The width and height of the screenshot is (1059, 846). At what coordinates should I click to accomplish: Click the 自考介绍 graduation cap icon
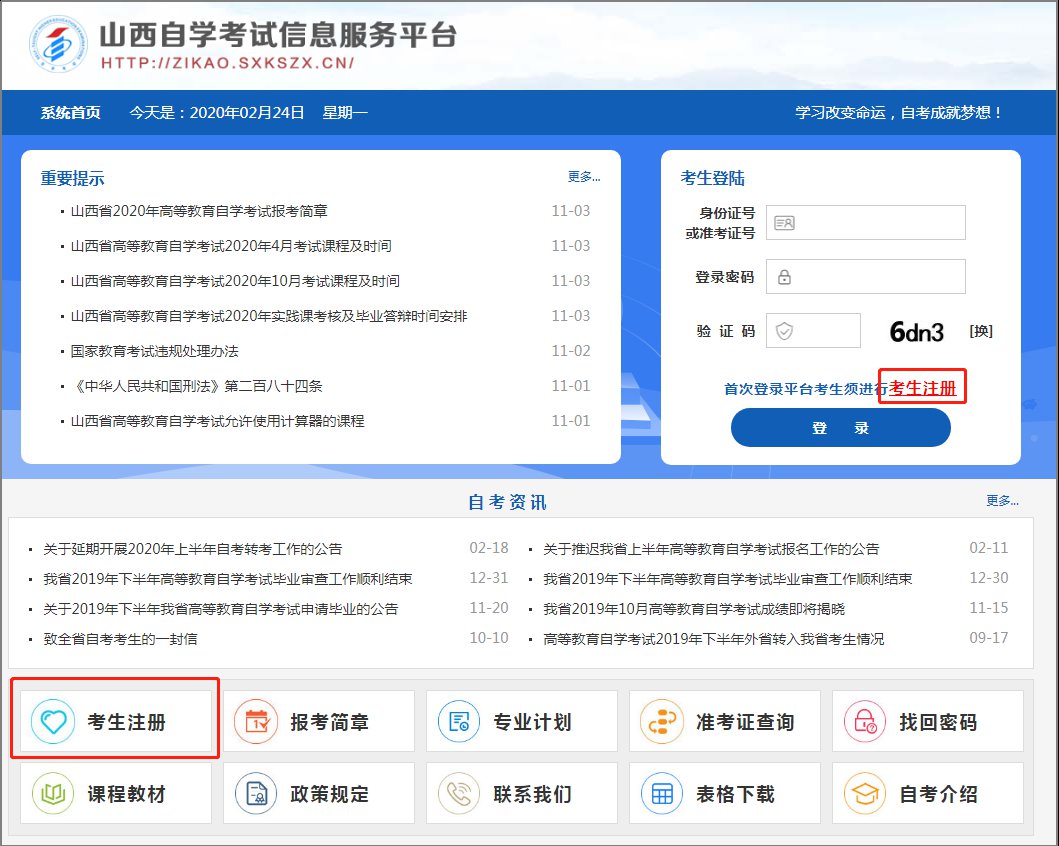click(x=865, y=794)
